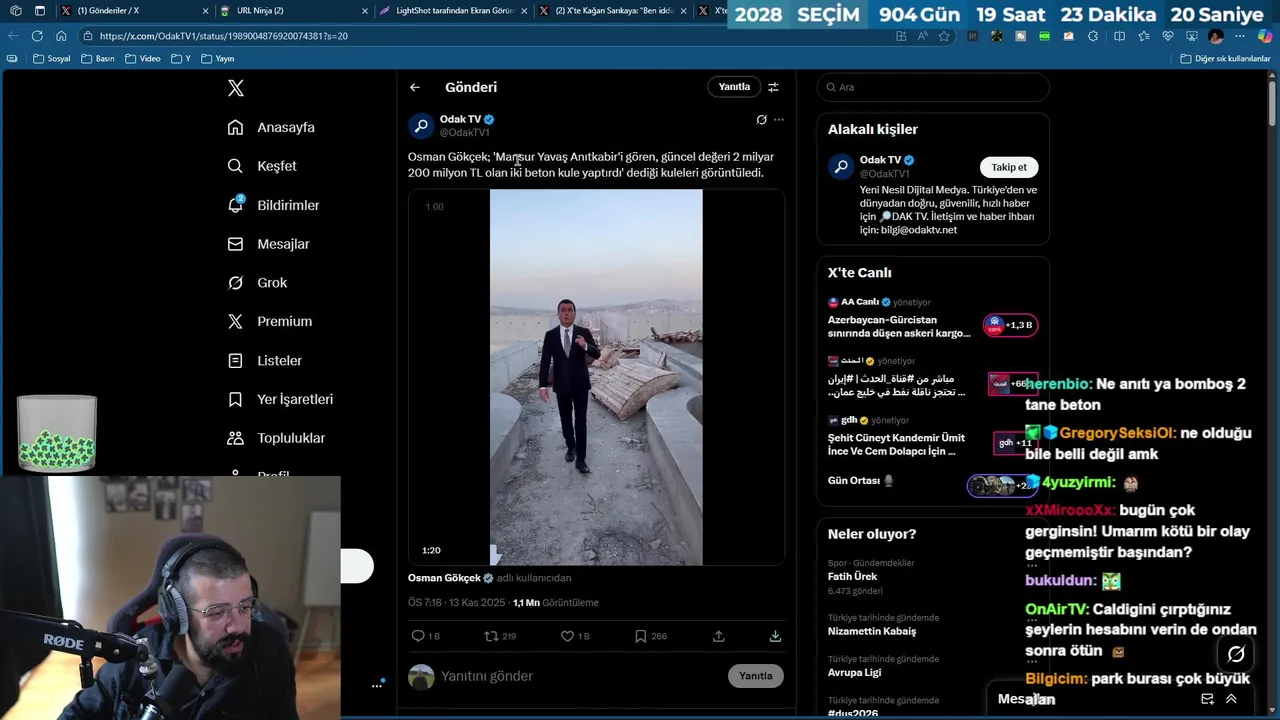Compose new message in Mesajlar drawer

pyautogui.click(x=1207, y=699)
